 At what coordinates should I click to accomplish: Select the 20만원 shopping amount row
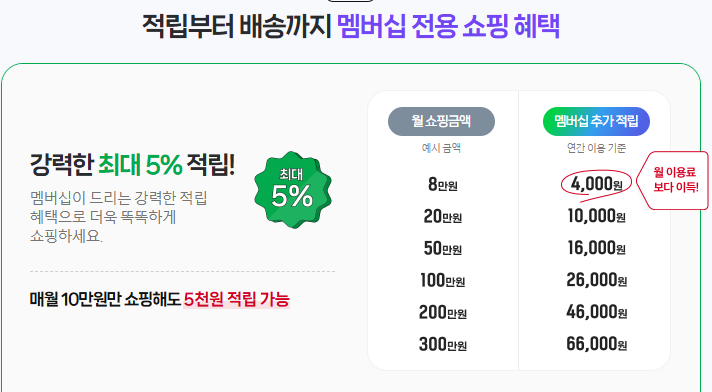tap(443, 217)
